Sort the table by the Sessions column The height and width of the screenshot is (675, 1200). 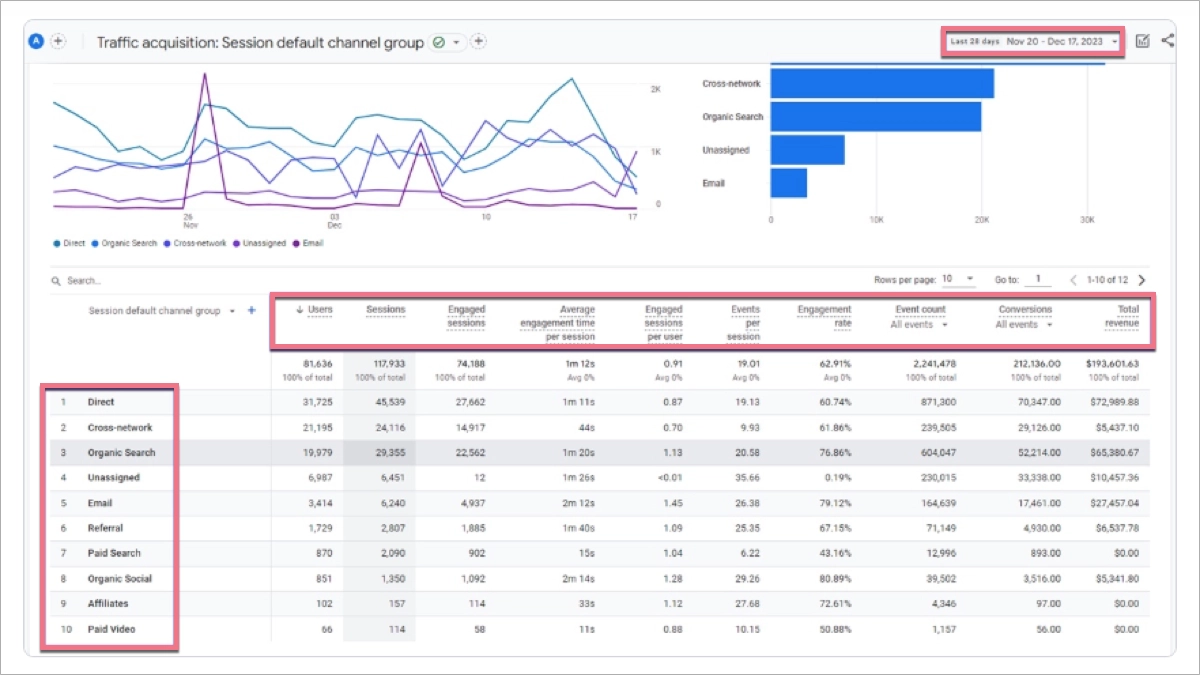click(x=386, y=310)
